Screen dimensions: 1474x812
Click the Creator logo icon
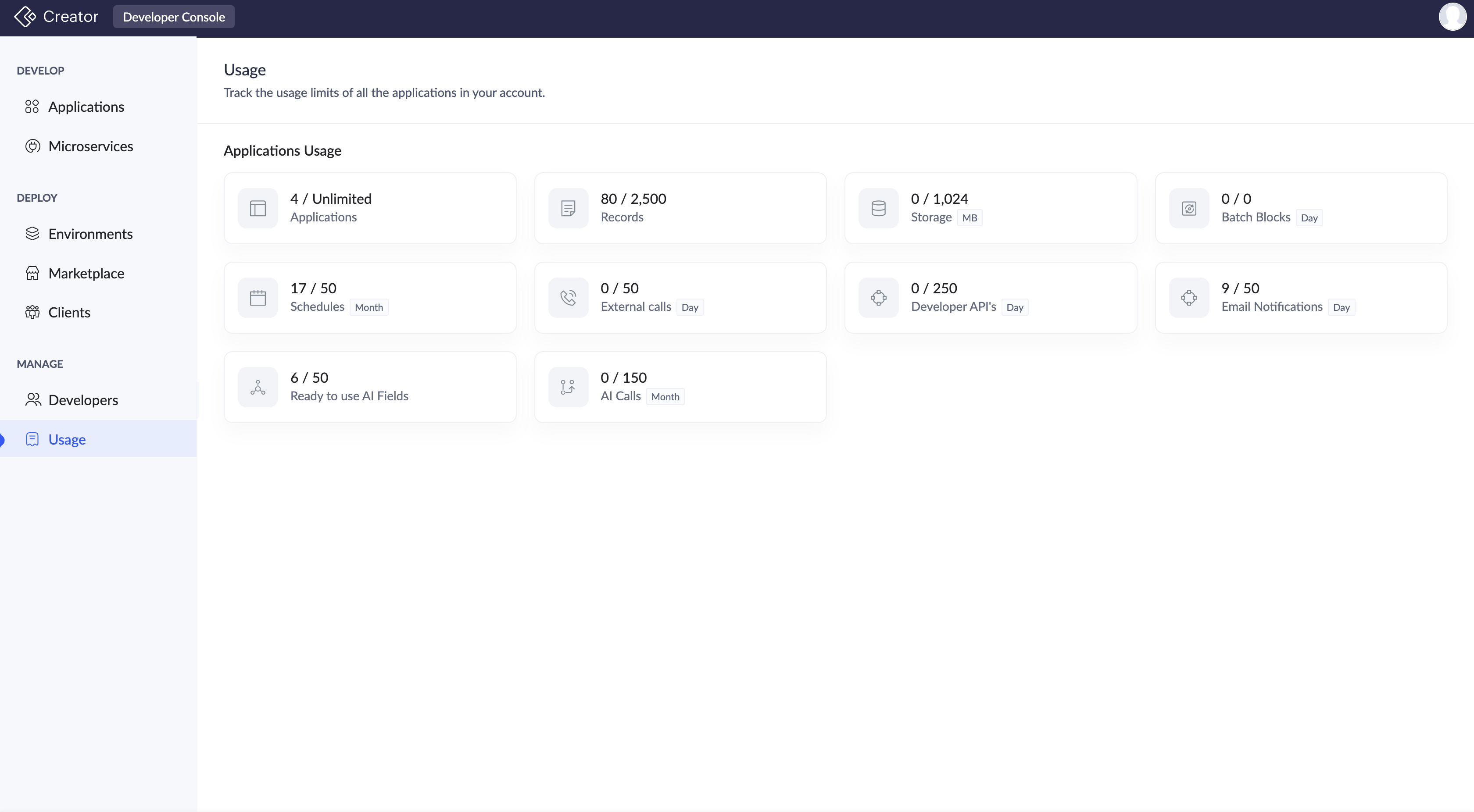pos(25,17)
